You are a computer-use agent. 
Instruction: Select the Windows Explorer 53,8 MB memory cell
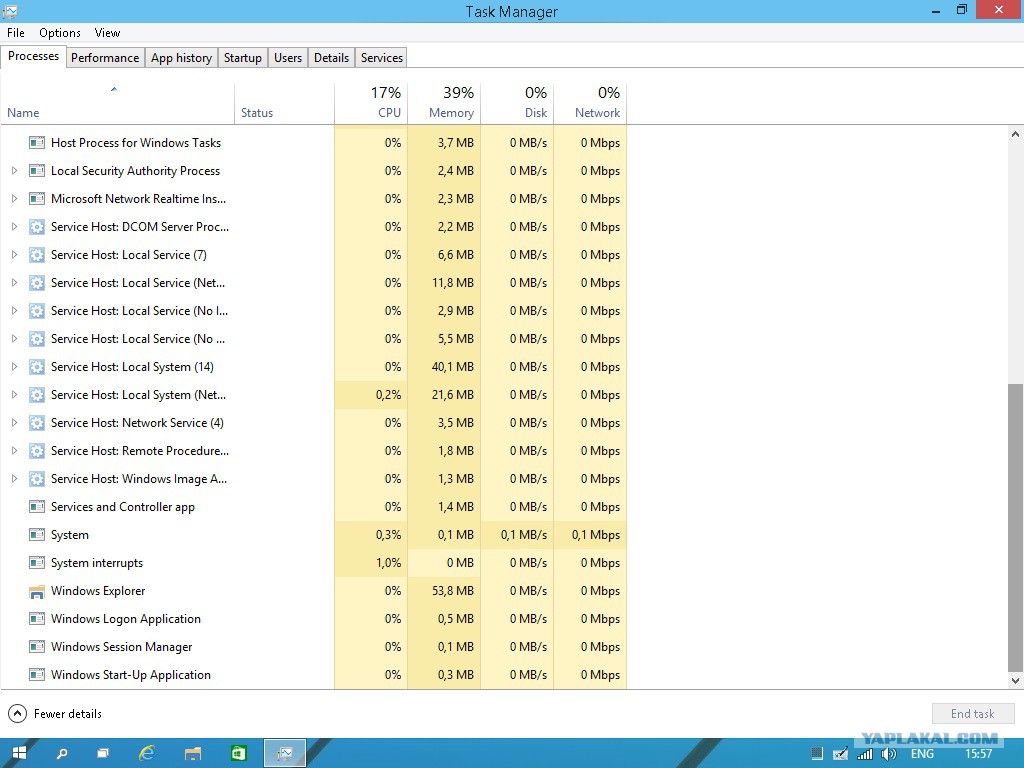pyautogui.click(x=444, y=591)
